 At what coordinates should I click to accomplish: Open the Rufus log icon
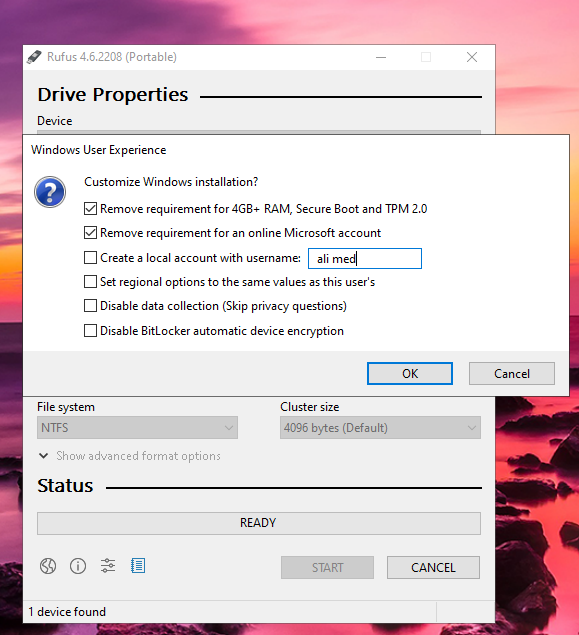[138, 566]
